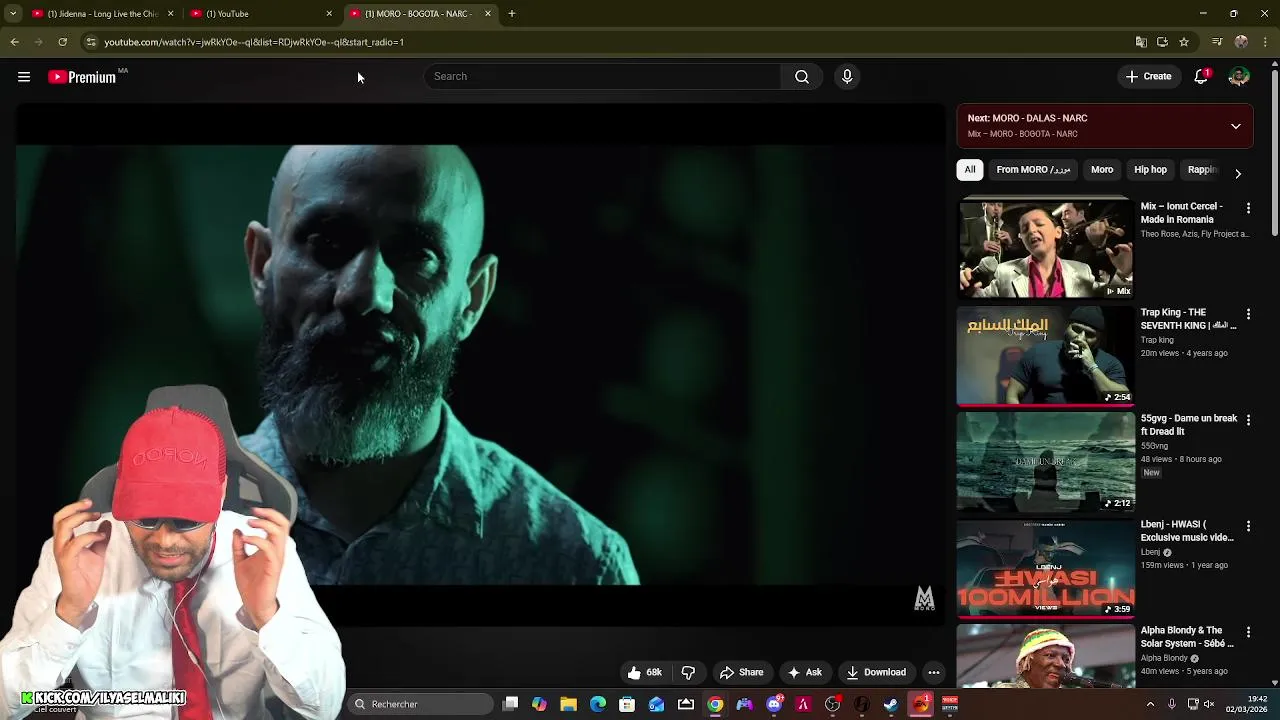The image size is (1280, 720).
Task: Open Trap King THE SEVENTH KING title
Action: coord(1188,319)
